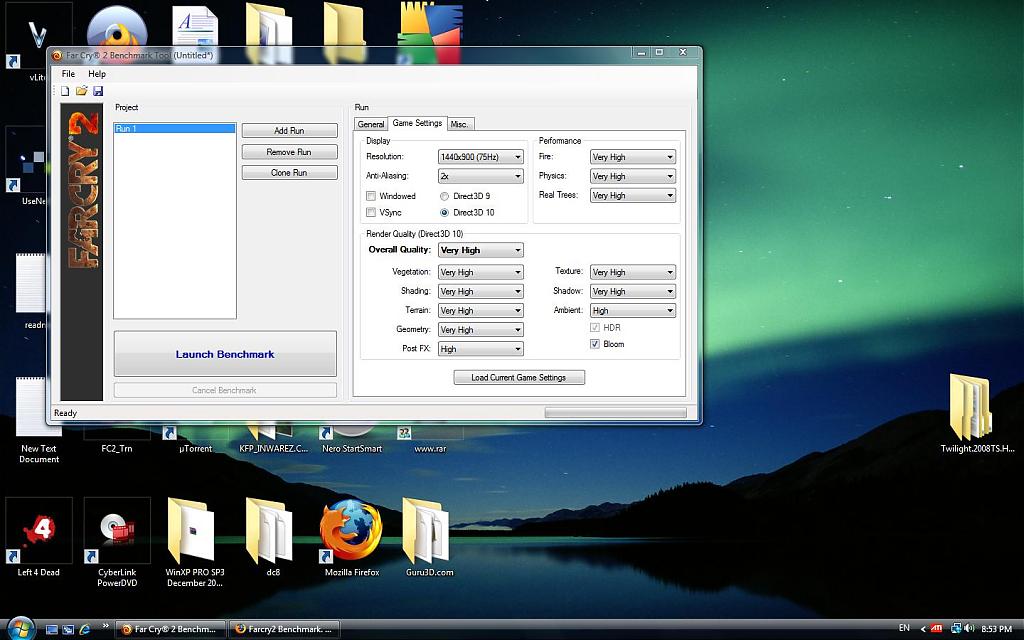This screenshot has height=640, width=1024.
Task: Click Farcry2 Benchmark Firefox taskbar button
Action: click(x=284, y=630)
